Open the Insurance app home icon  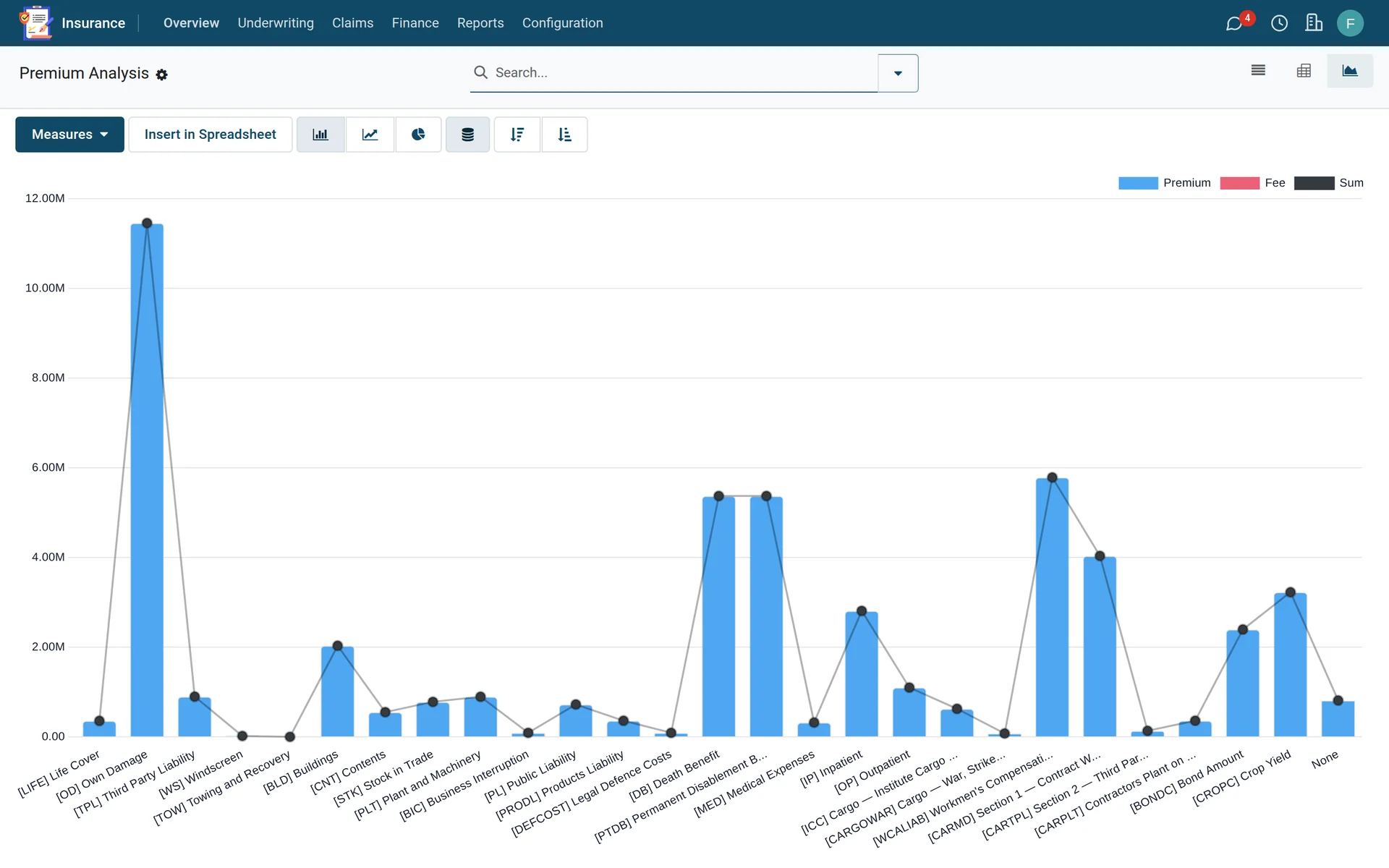[x=35, y=22]
